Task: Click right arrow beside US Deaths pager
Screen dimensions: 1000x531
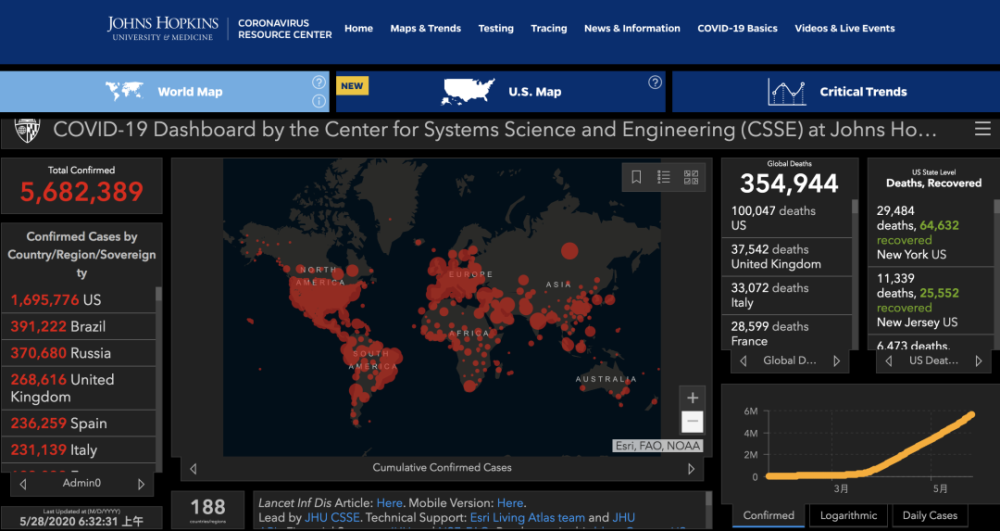Action: pyautogui.click(x=978, y=361)
